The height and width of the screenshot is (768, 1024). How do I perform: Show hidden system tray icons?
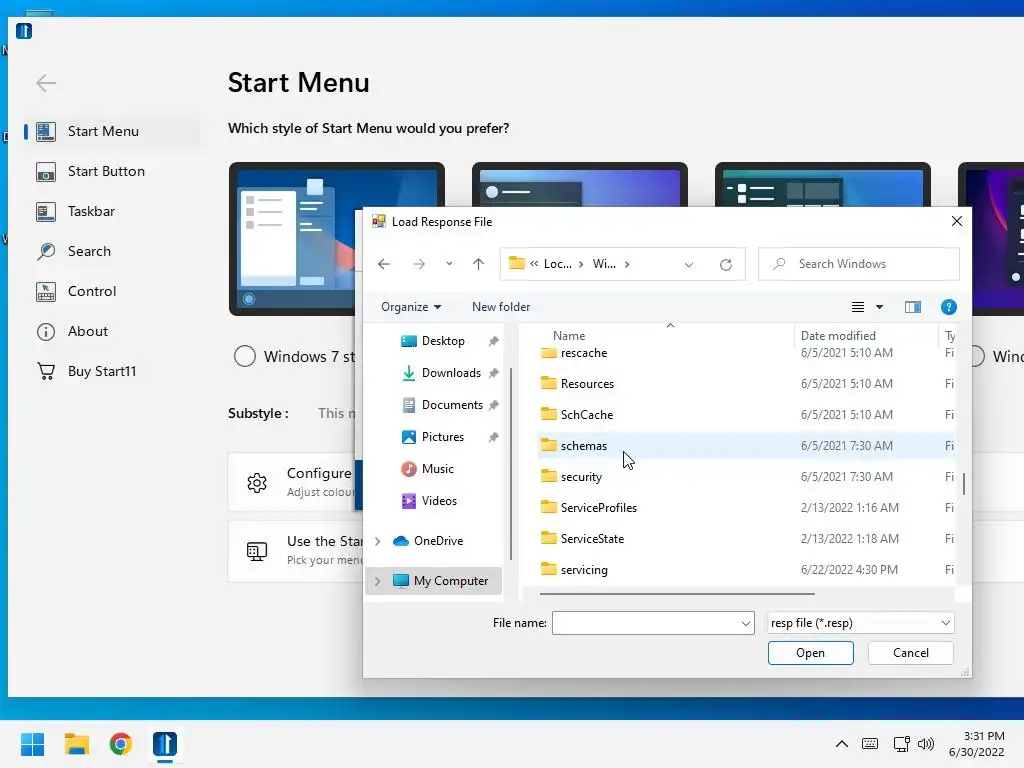pos(842,744)
